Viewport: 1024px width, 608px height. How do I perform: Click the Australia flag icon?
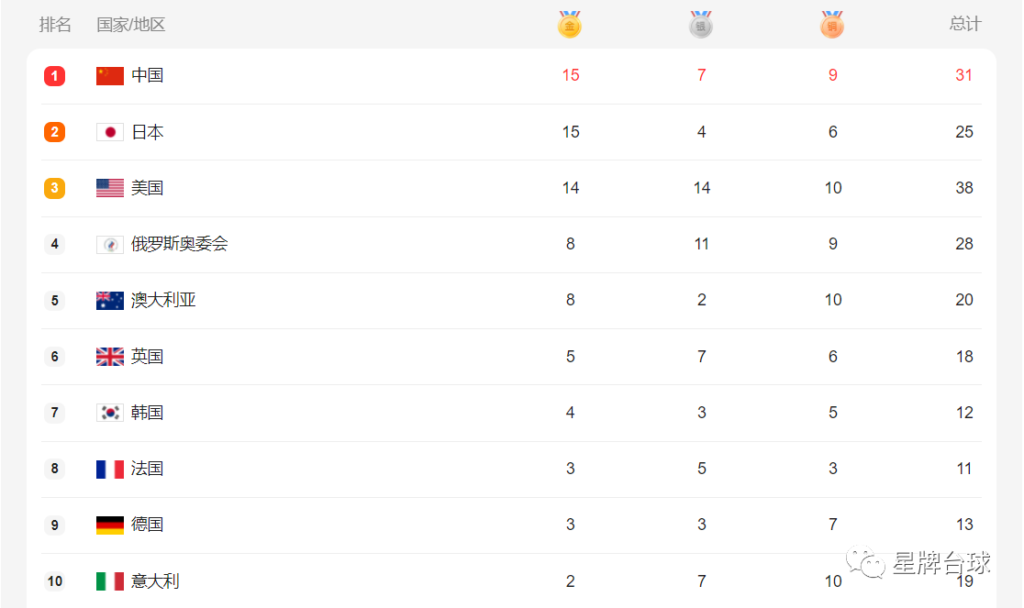110,300
